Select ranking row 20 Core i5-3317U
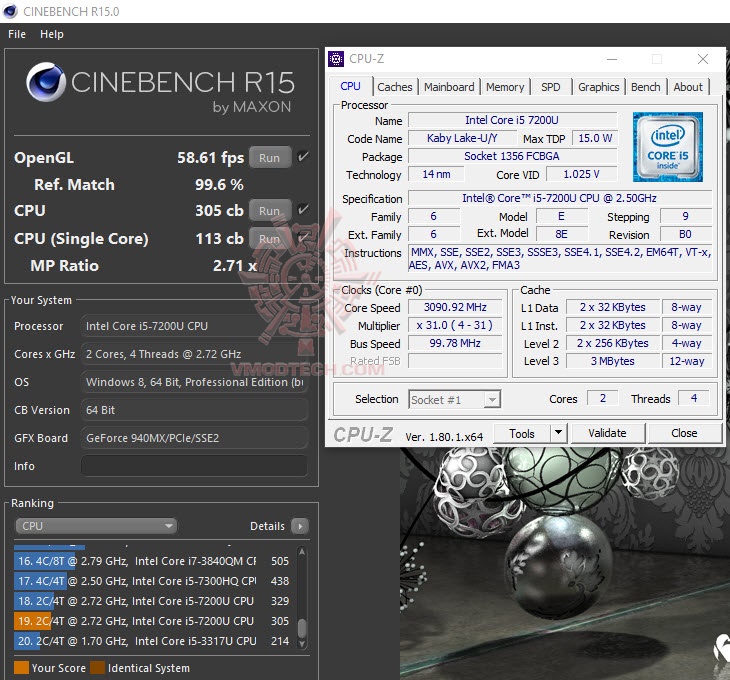The height and width of the screenshot is (680, 730). (154, 641)
